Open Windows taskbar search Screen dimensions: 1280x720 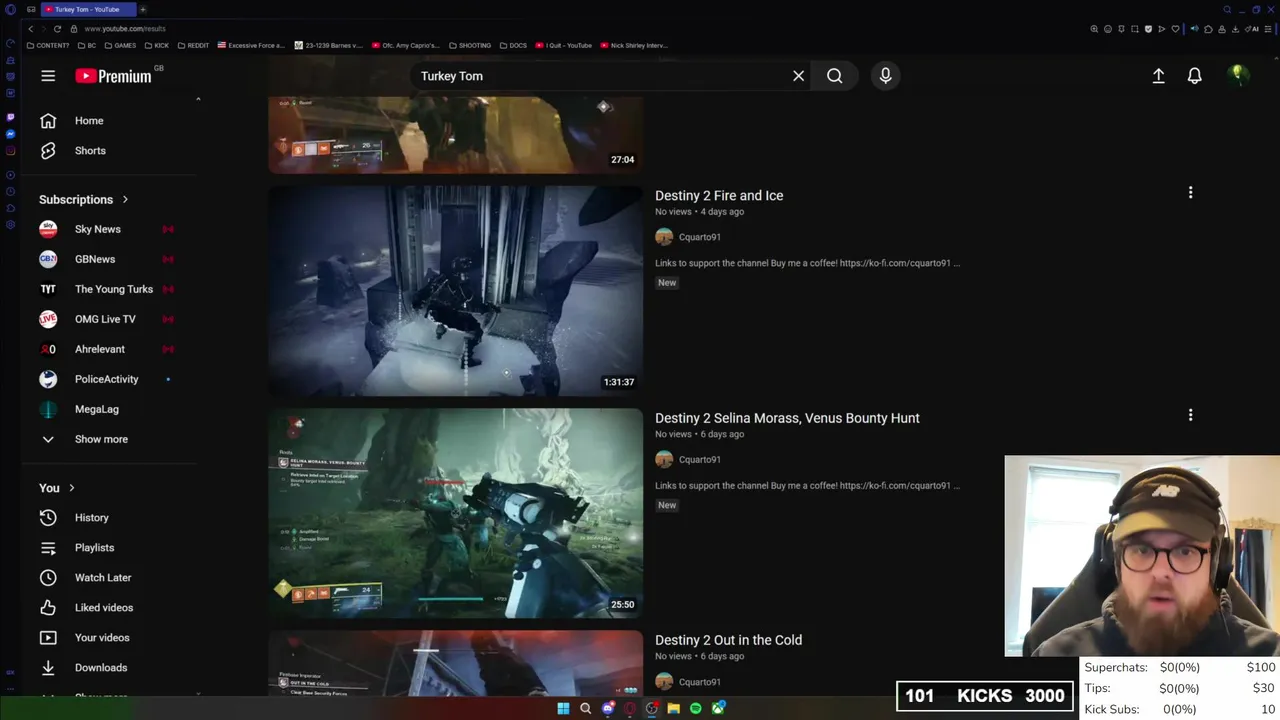(x=585, y=709)
